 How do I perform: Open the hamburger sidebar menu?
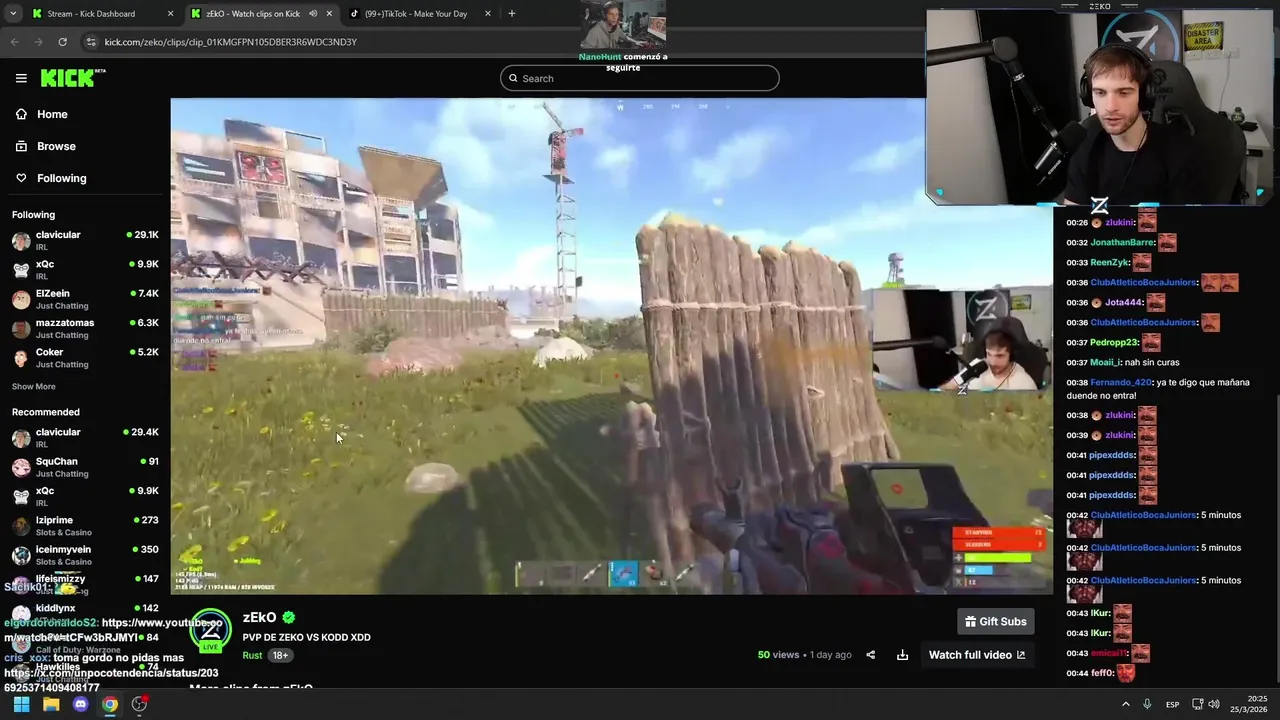pos(21,78)
